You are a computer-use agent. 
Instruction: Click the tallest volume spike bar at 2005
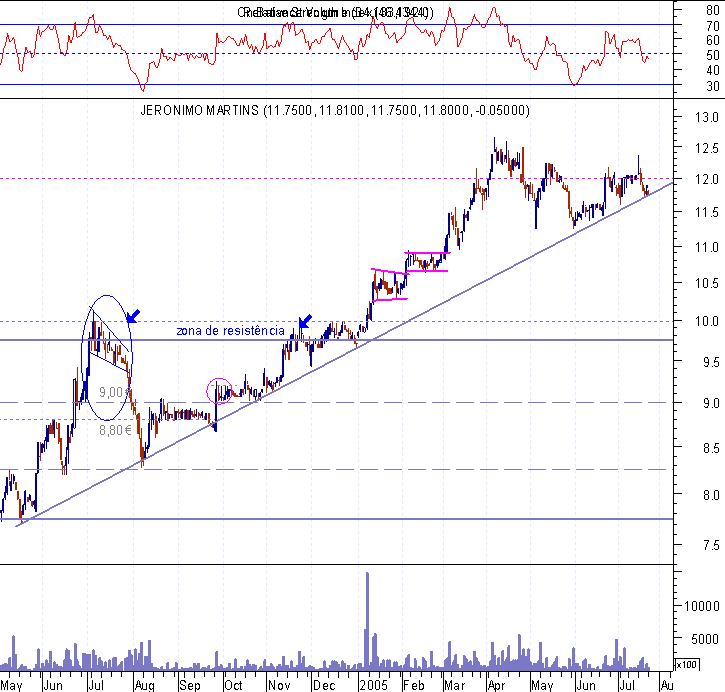tap(368, 621)
